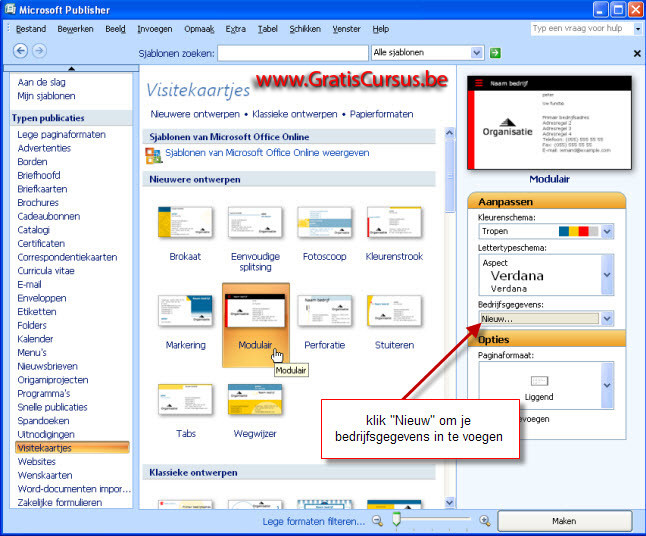Open the Paginaformaat dropdown arrow
646x536 pixels.
607,385
